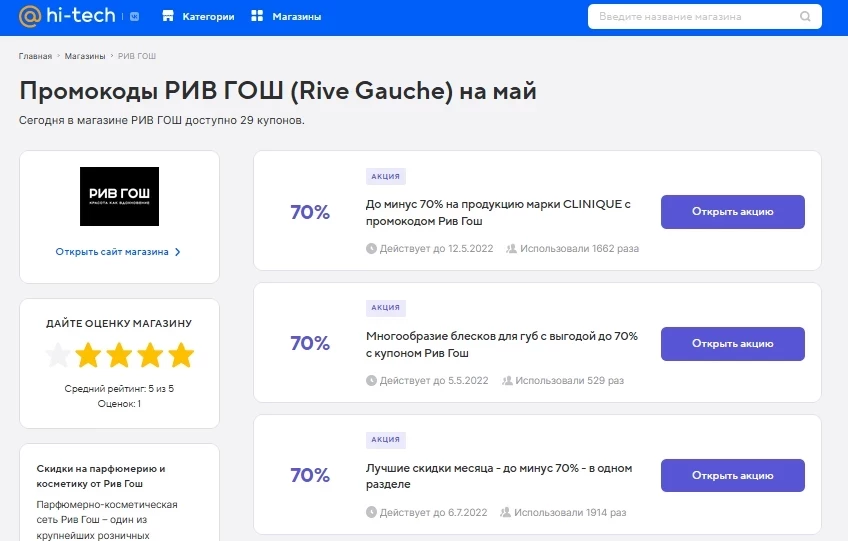
Task: Click users icon by 1662 раза
Action: (x=511, y=249)
